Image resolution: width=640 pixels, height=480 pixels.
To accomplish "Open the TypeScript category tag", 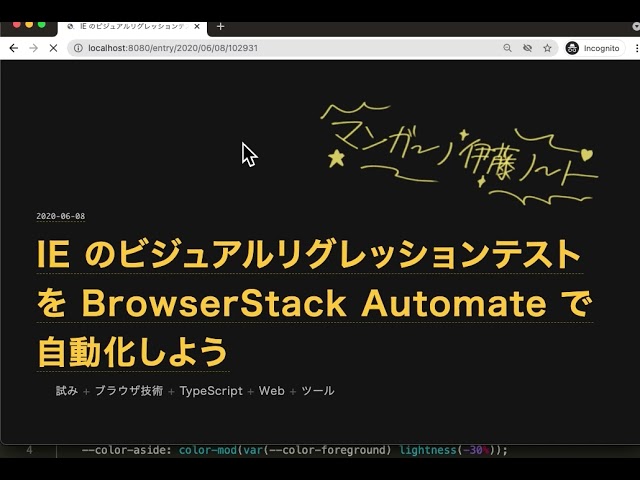I will click(211, 391).
